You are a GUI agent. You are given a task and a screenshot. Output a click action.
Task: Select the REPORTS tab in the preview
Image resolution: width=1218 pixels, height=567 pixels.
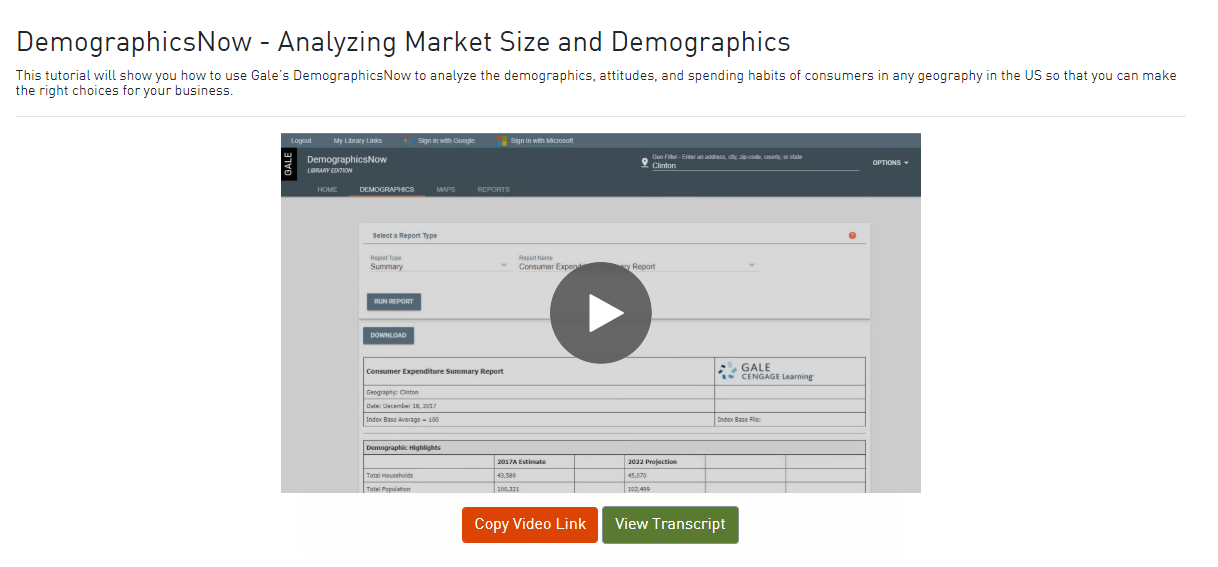tap(493, 189)
